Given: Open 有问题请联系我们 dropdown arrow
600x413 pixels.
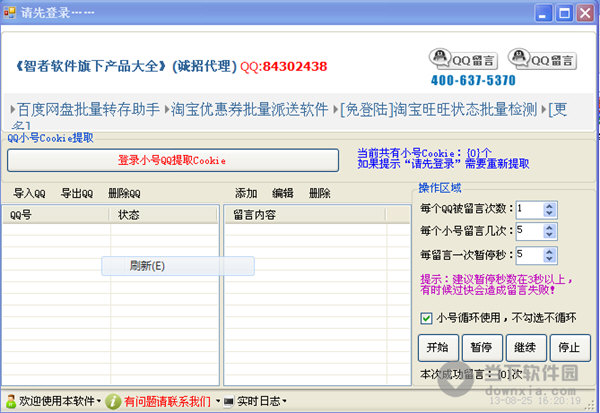Looking at the screenshot, I should 218,401.
